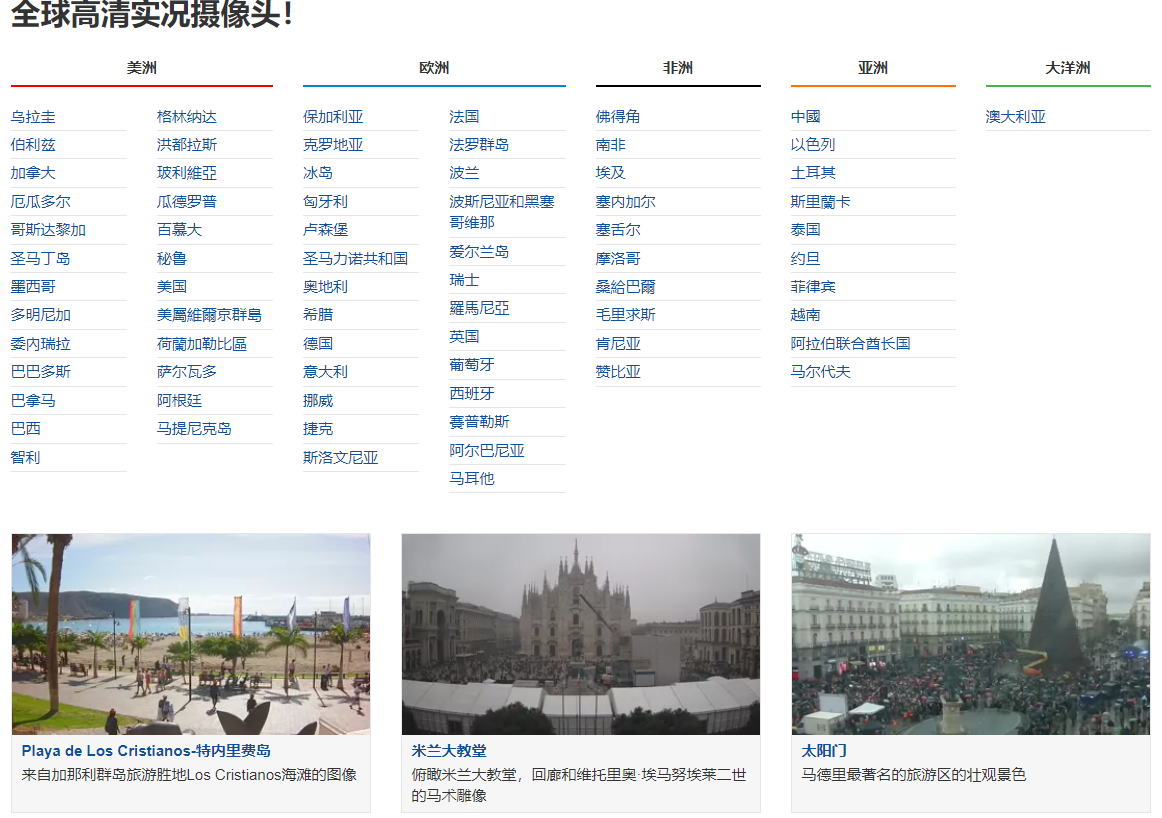The image size is (1162, 818).
Task: Choose 肯尼亚 in the Africa column
Action: (618, 344)
